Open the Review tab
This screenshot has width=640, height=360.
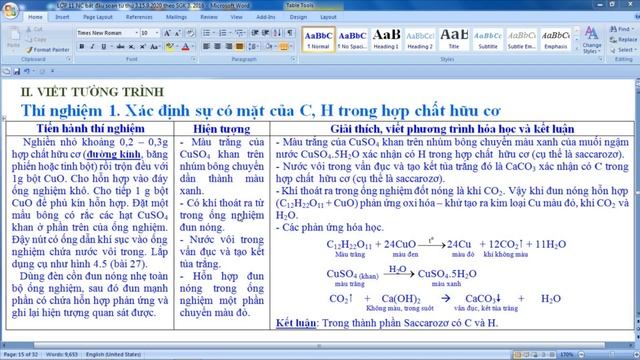209,17
